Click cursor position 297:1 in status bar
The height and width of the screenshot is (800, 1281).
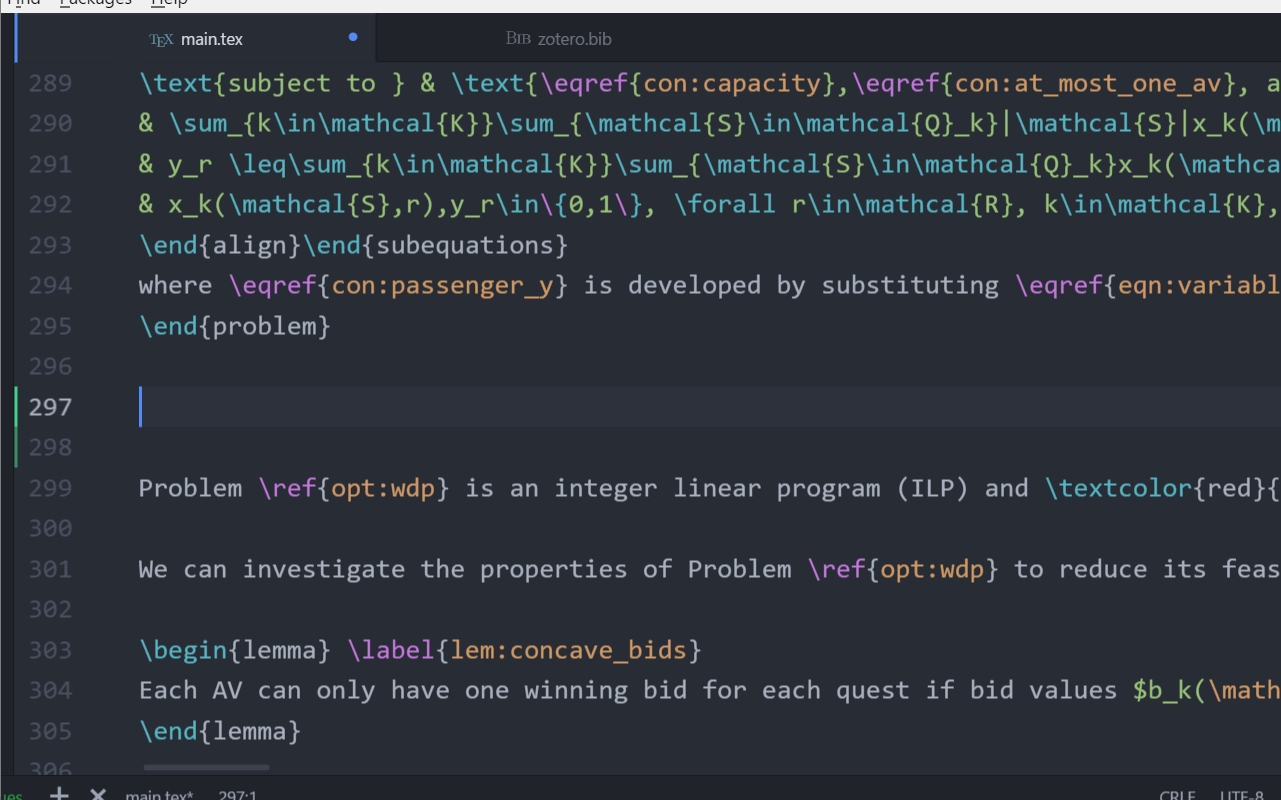point(237,795)
